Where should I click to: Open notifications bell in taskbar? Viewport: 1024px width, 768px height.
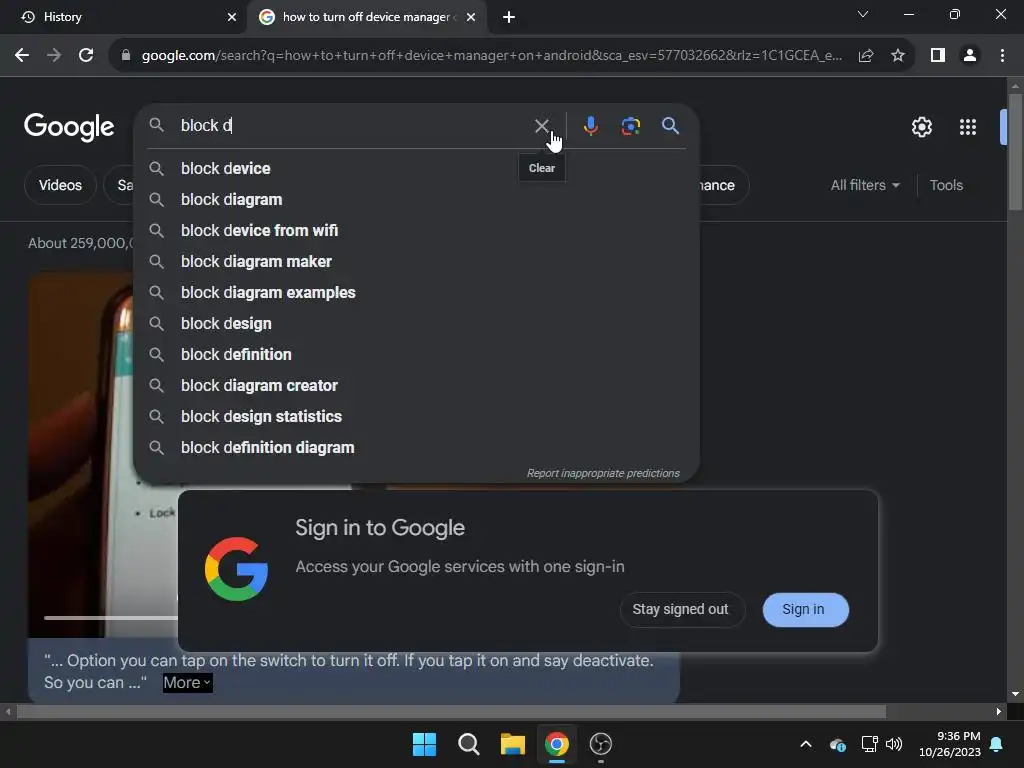tap(997, 744)
